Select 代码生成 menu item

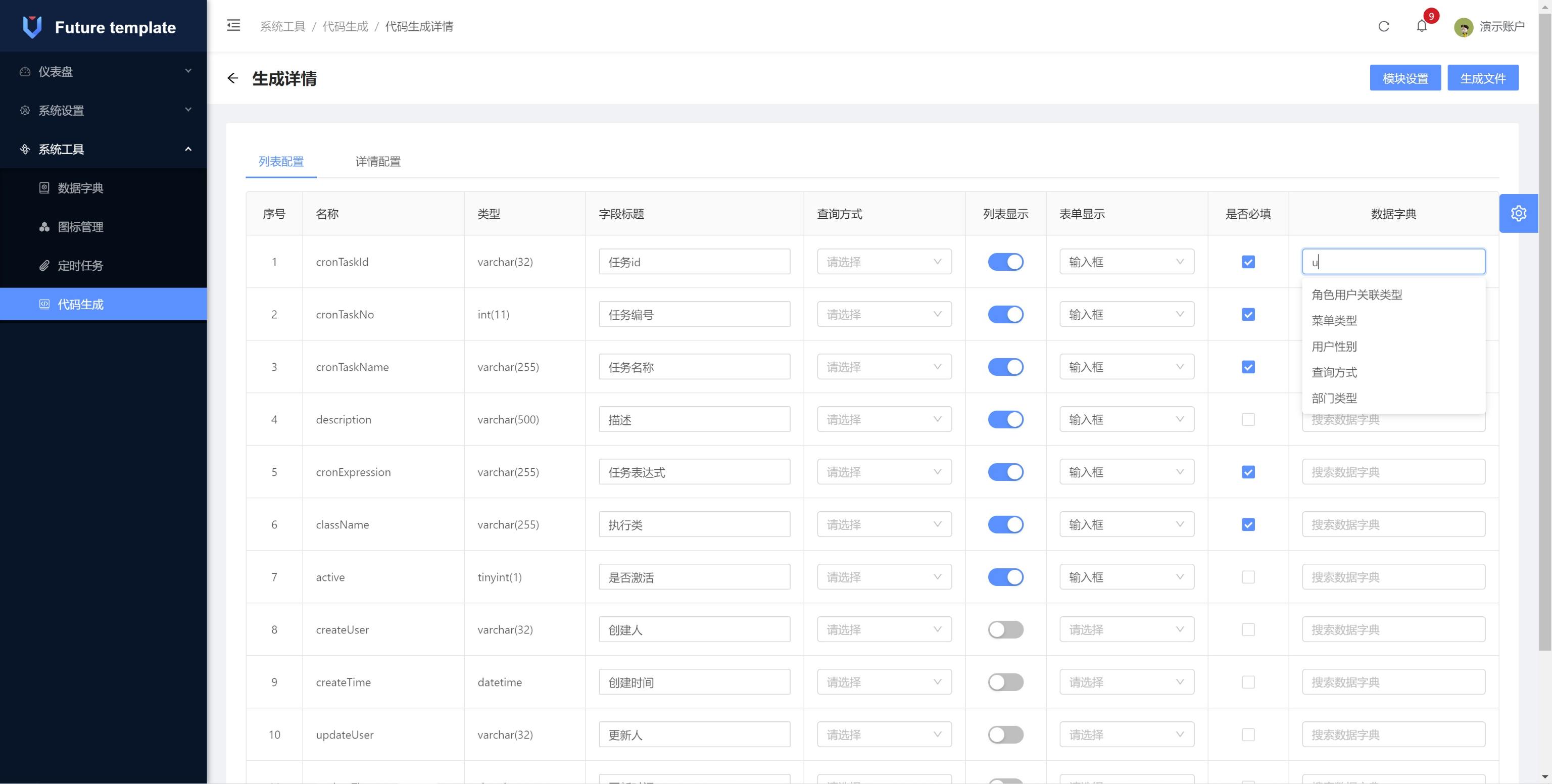point(104,304)
